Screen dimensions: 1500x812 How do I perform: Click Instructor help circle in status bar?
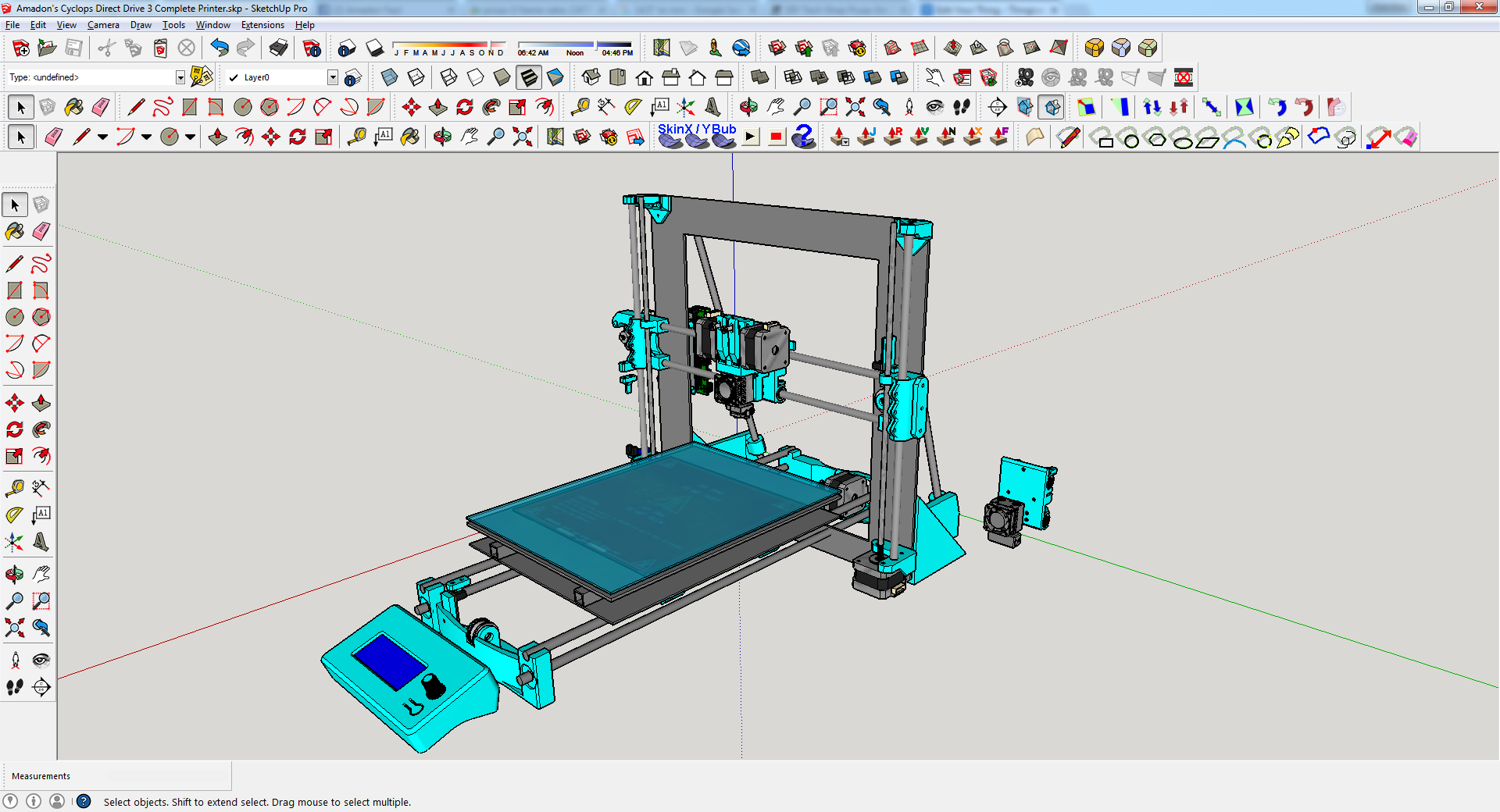[84, 801]
